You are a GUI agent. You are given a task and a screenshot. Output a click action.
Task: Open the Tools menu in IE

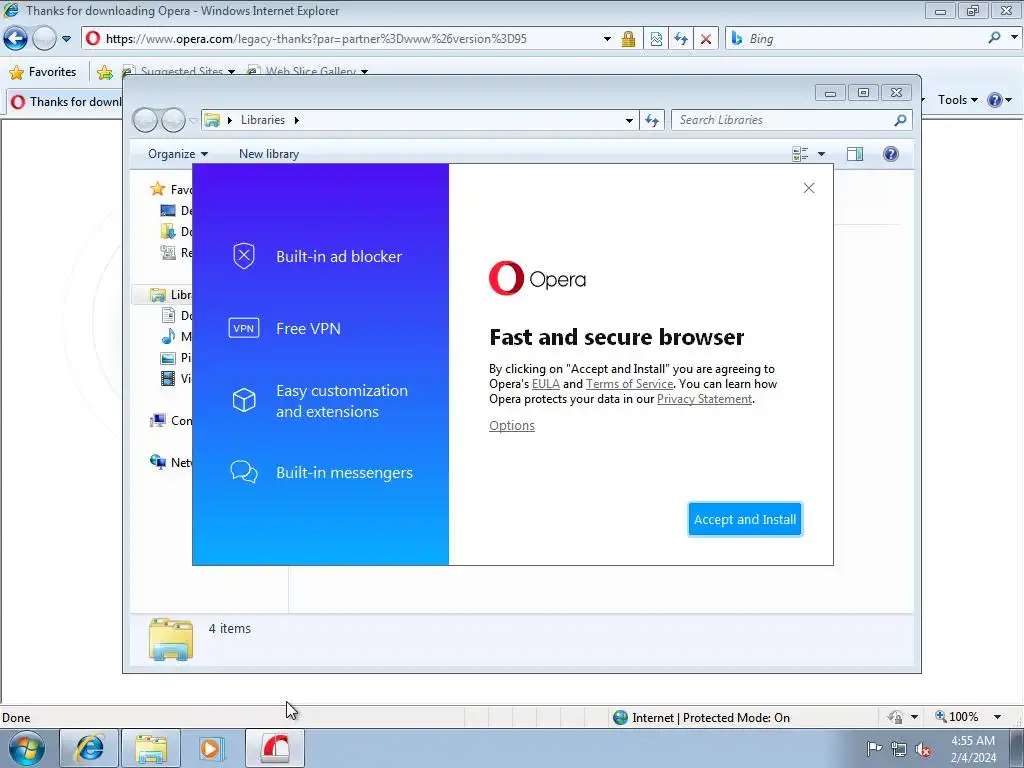point(957,100)
